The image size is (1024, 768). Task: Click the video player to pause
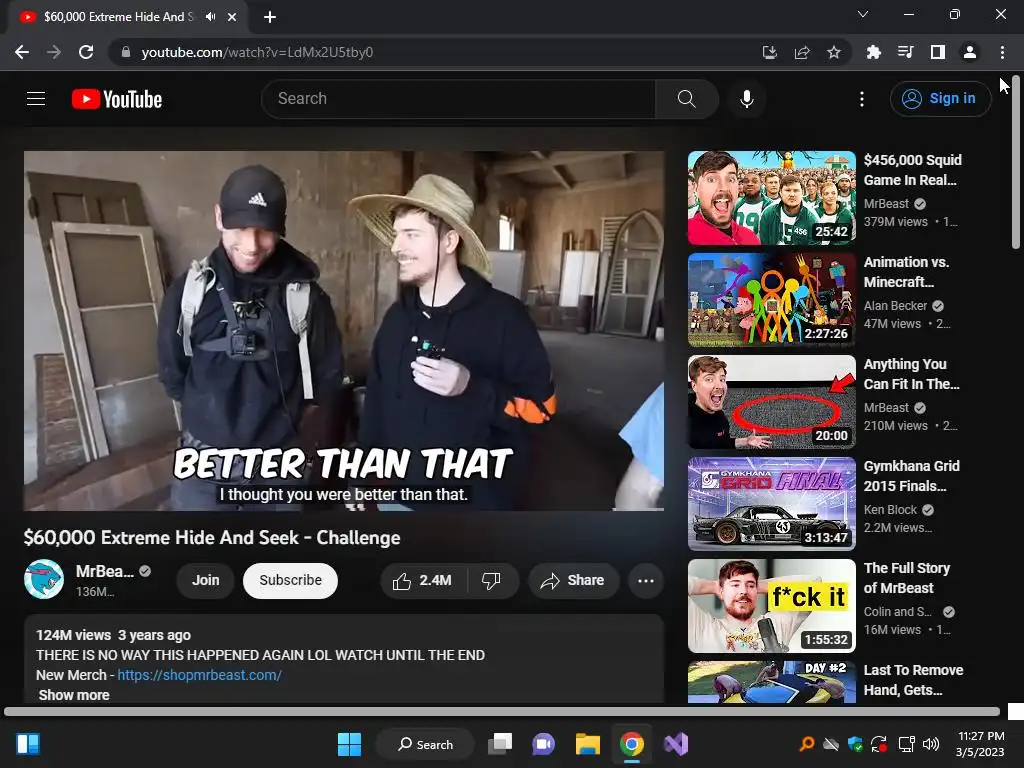[344, 330]
